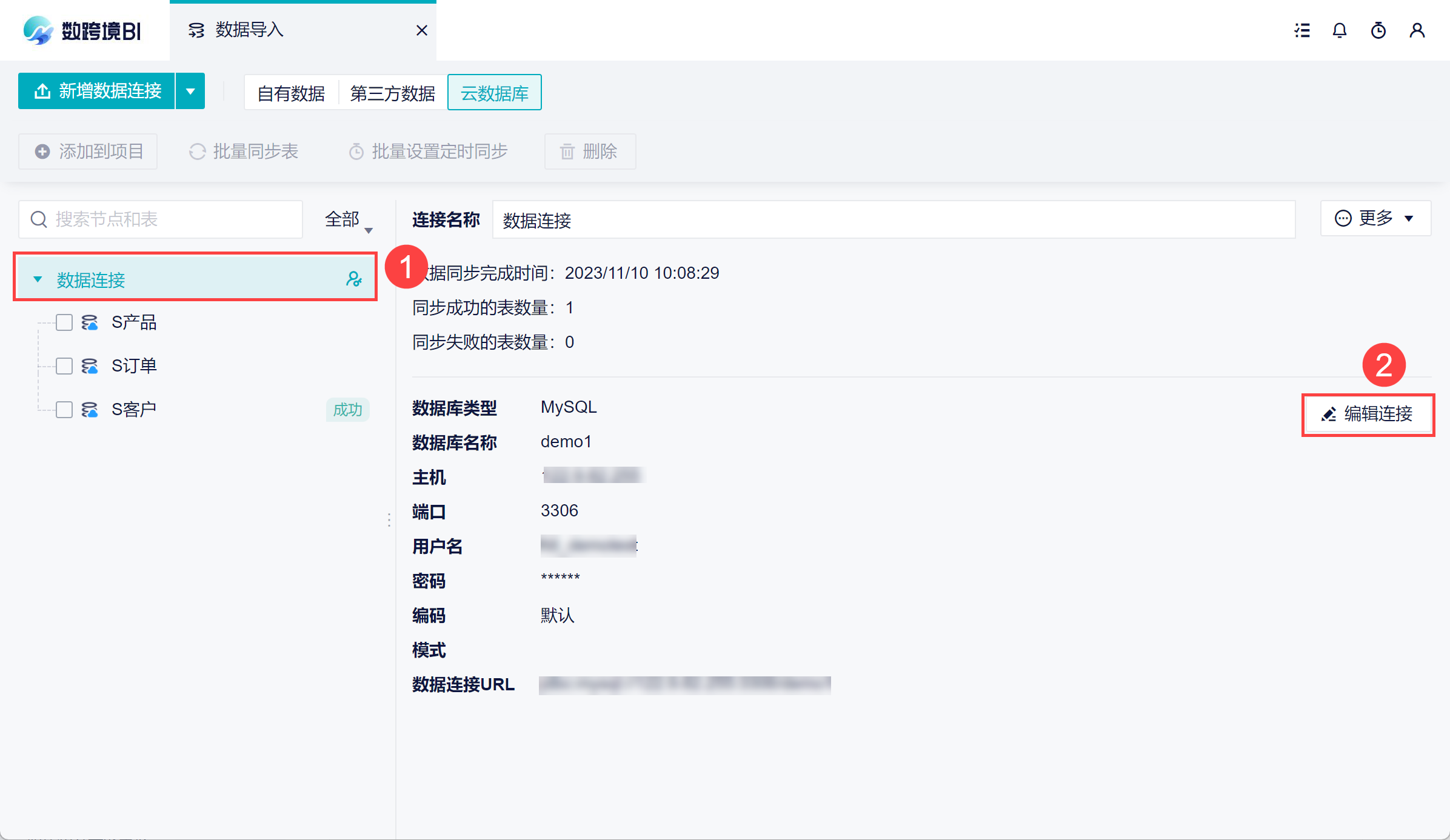The image size is (1450, 840).
Task: Open the 更多 dropdown menu
Action: [1375, 218]
